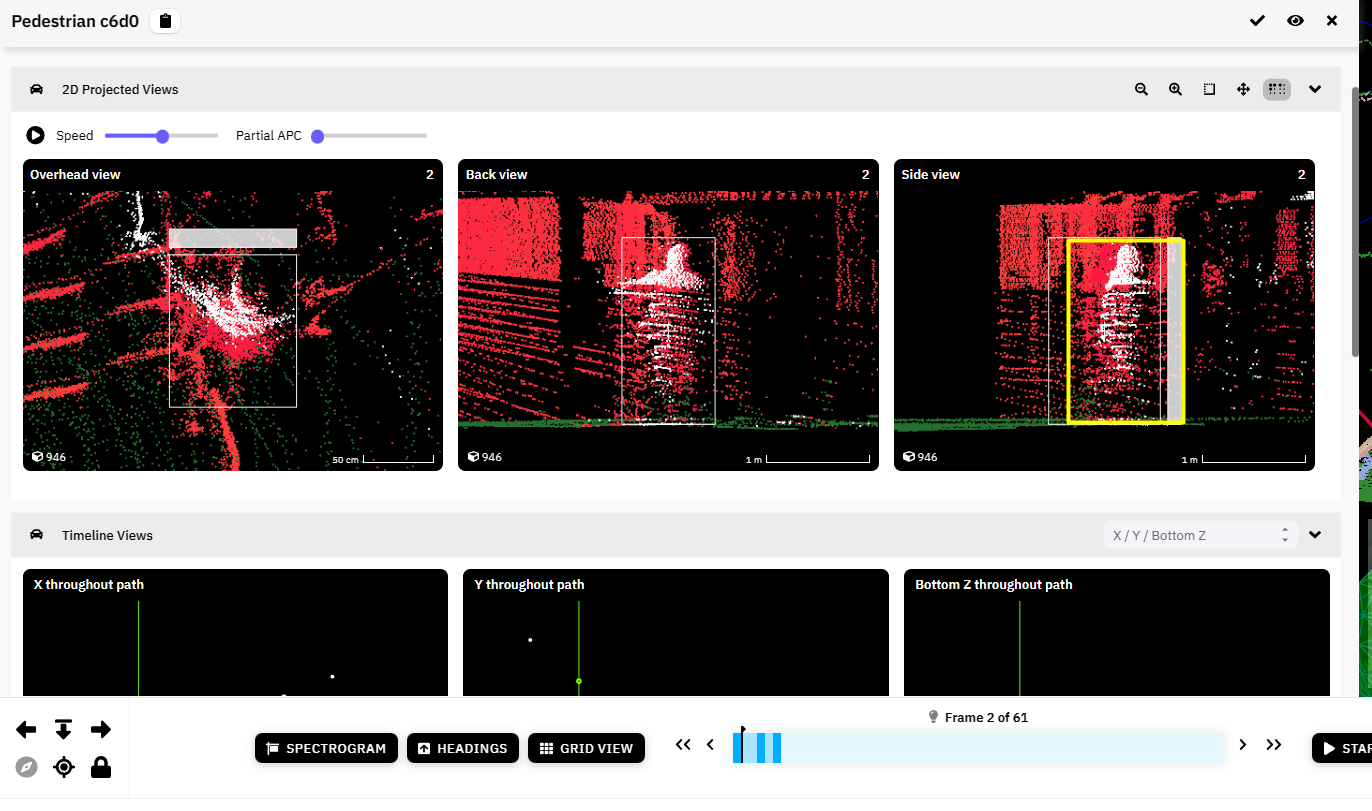Click the greyed compass icon
Image resolution: width=1372 pixels, height=811 pixels.
click(x=26, y=768)
